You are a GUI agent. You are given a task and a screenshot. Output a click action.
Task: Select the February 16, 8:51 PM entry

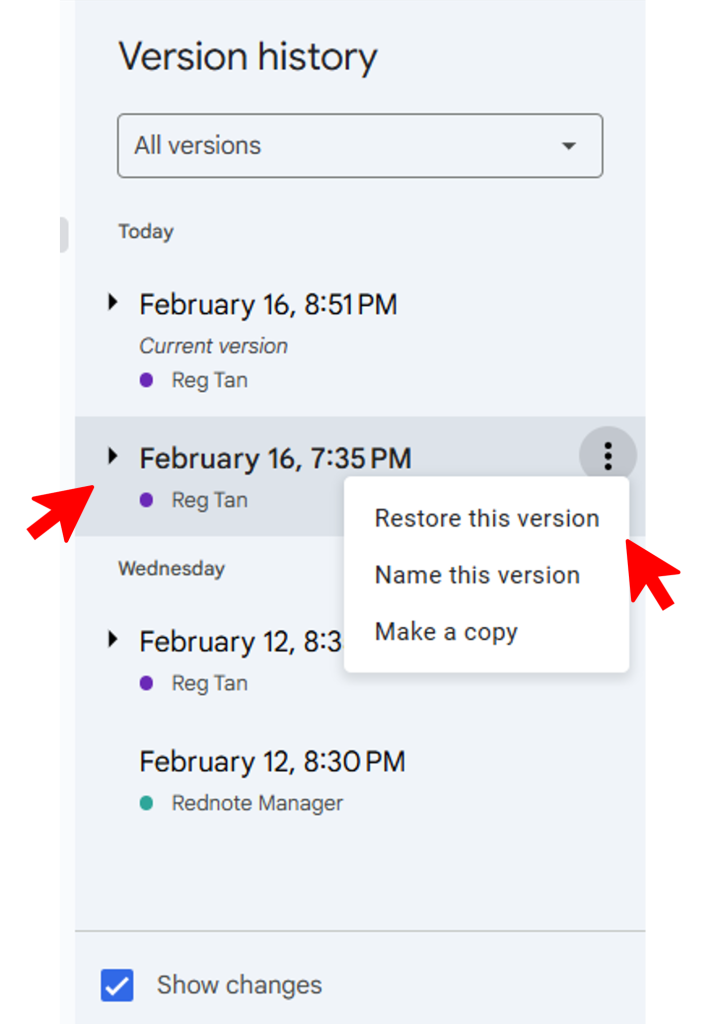[268, 305]
